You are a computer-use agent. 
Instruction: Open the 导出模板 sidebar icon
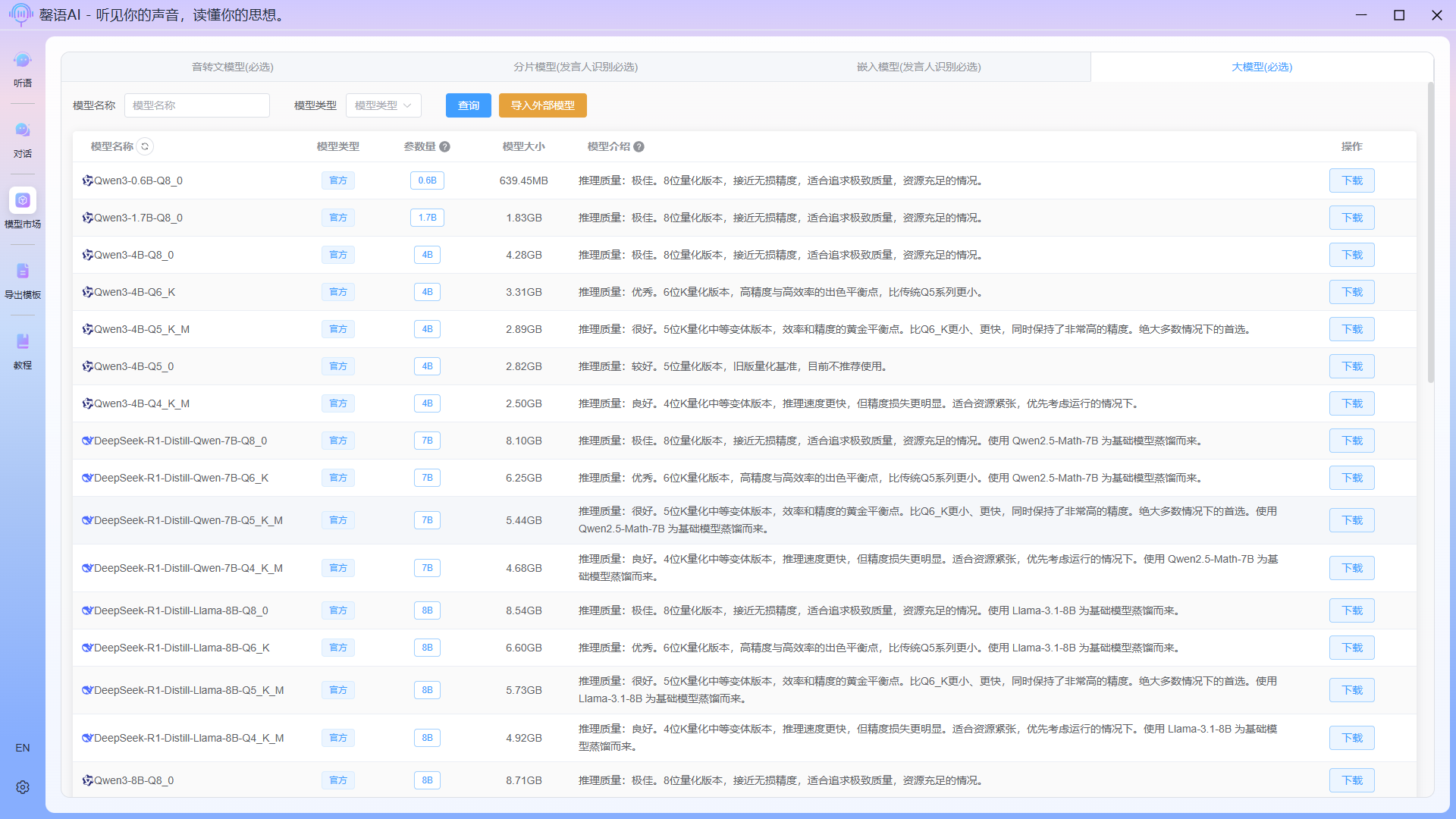pyautogui.click(x=23, y=271)
